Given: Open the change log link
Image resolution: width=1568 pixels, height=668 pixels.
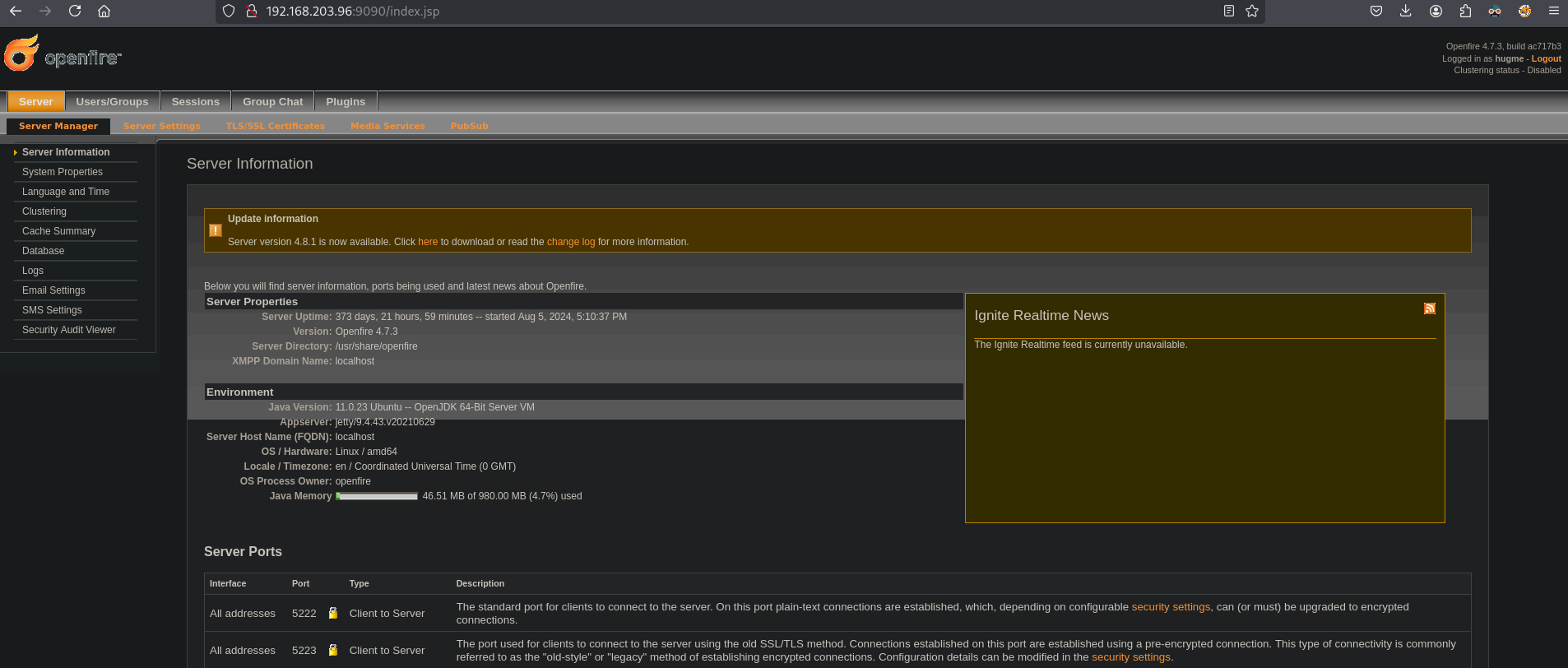Looking at the screenshot, I should (570, 242).
